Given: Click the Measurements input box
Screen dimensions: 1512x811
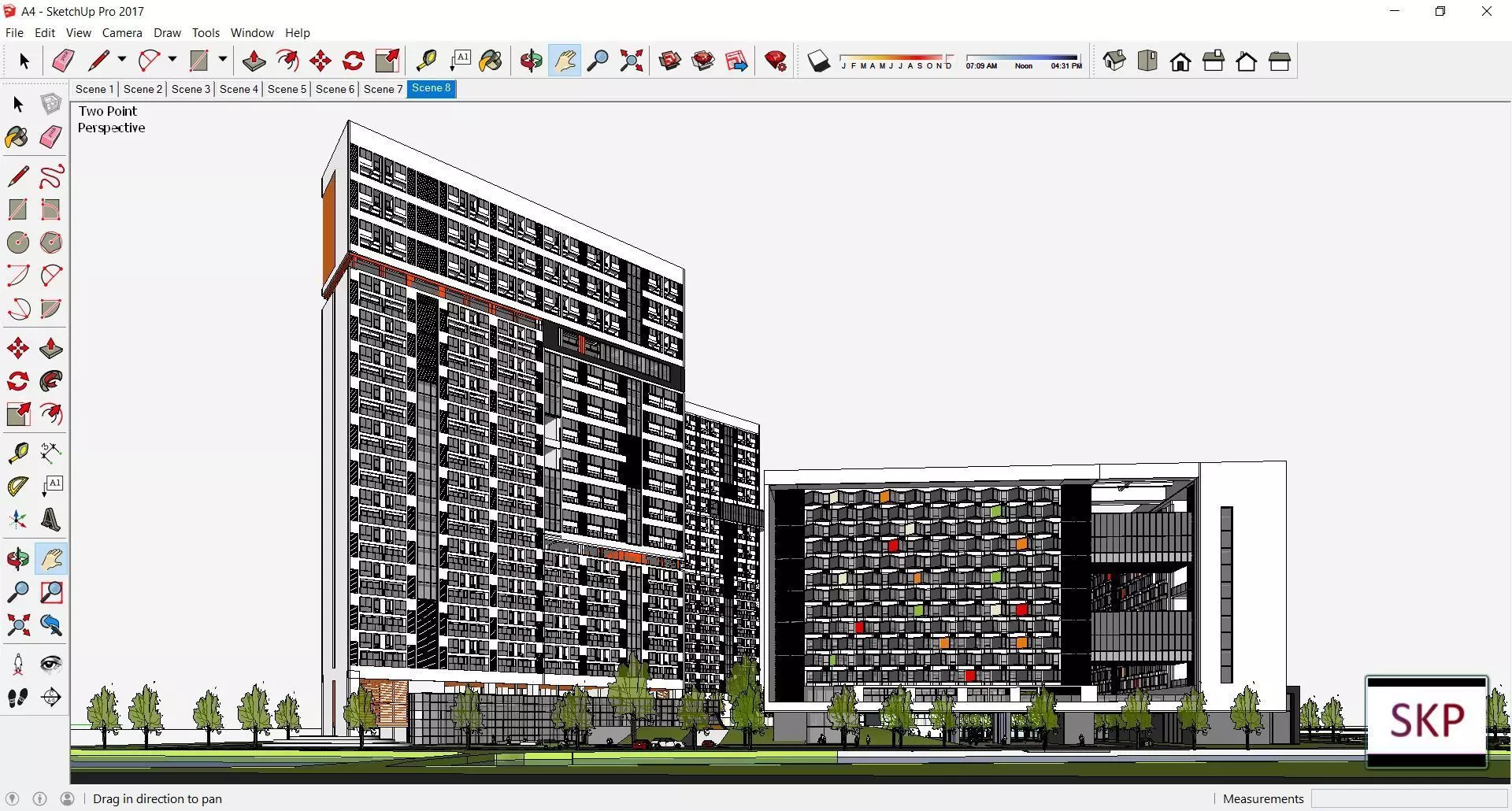Looking at the screenshot, I should pyautogui.click(x=1409, y=798).
